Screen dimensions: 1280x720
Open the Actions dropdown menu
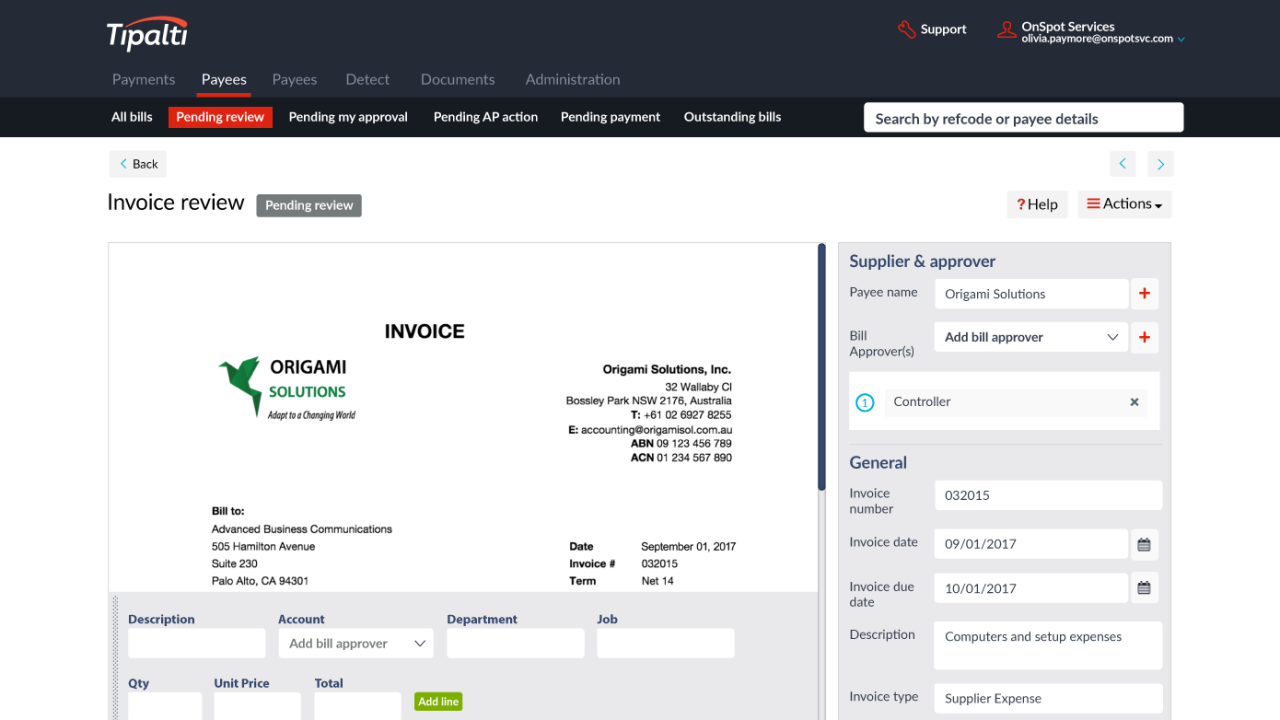point(1124,204)
